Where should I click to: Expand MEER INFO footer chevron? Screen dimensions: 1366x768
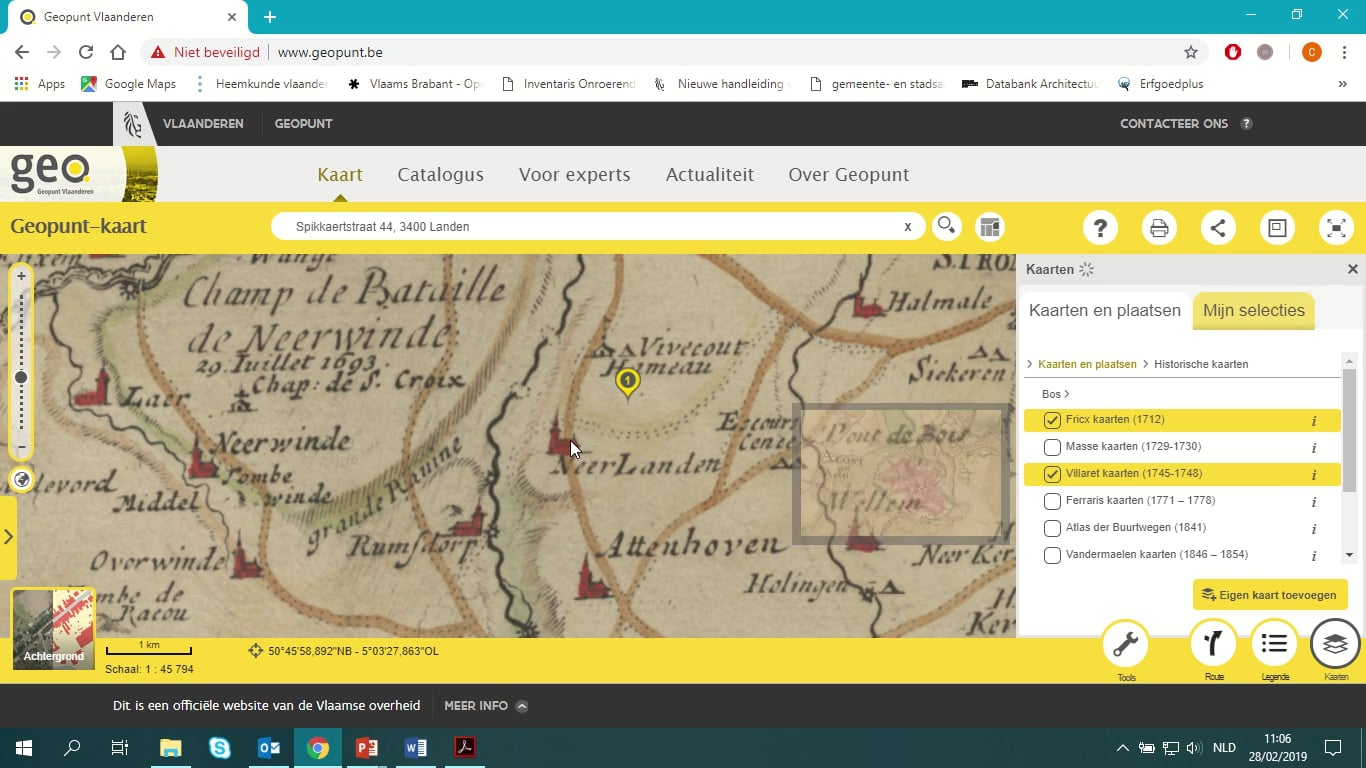pos(521,706)
